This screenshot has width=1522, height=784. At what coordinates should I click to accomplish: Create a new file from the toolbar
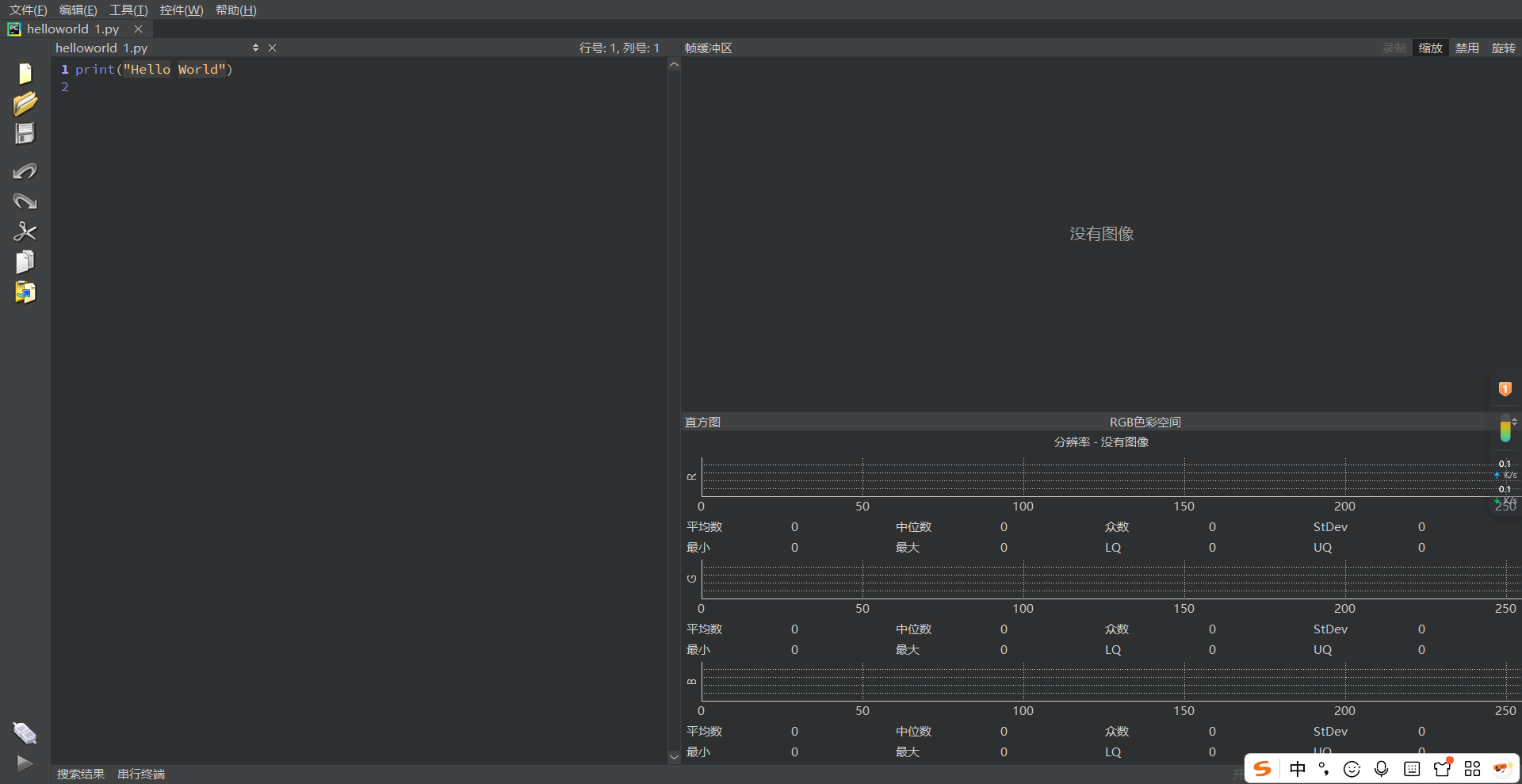tap(25, 74)
